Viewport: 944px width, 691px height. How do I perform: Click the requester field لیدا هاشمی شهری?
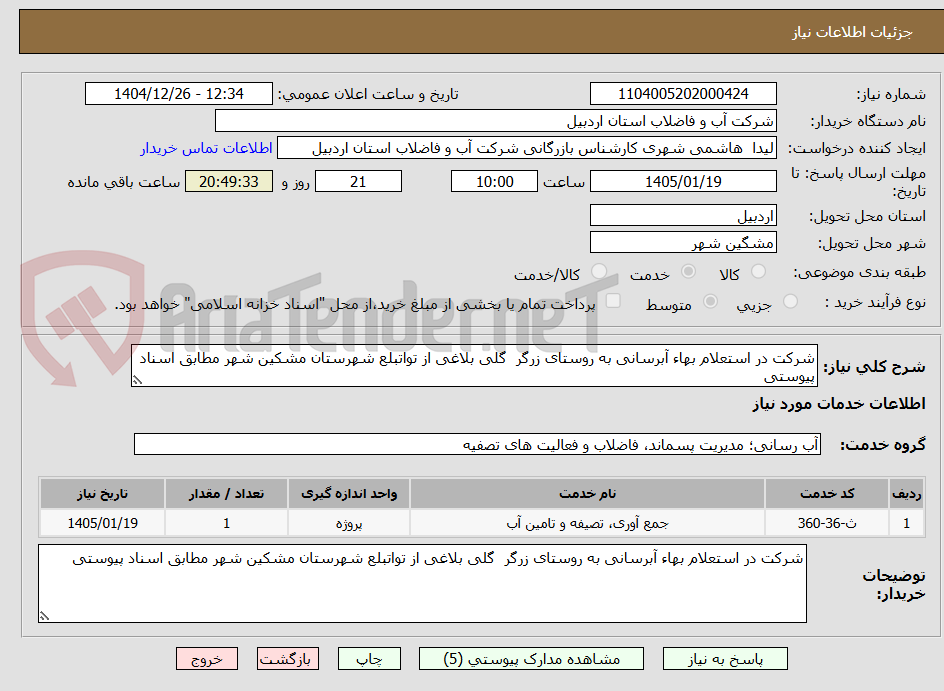pyautogui.click(x=527, y=148)
